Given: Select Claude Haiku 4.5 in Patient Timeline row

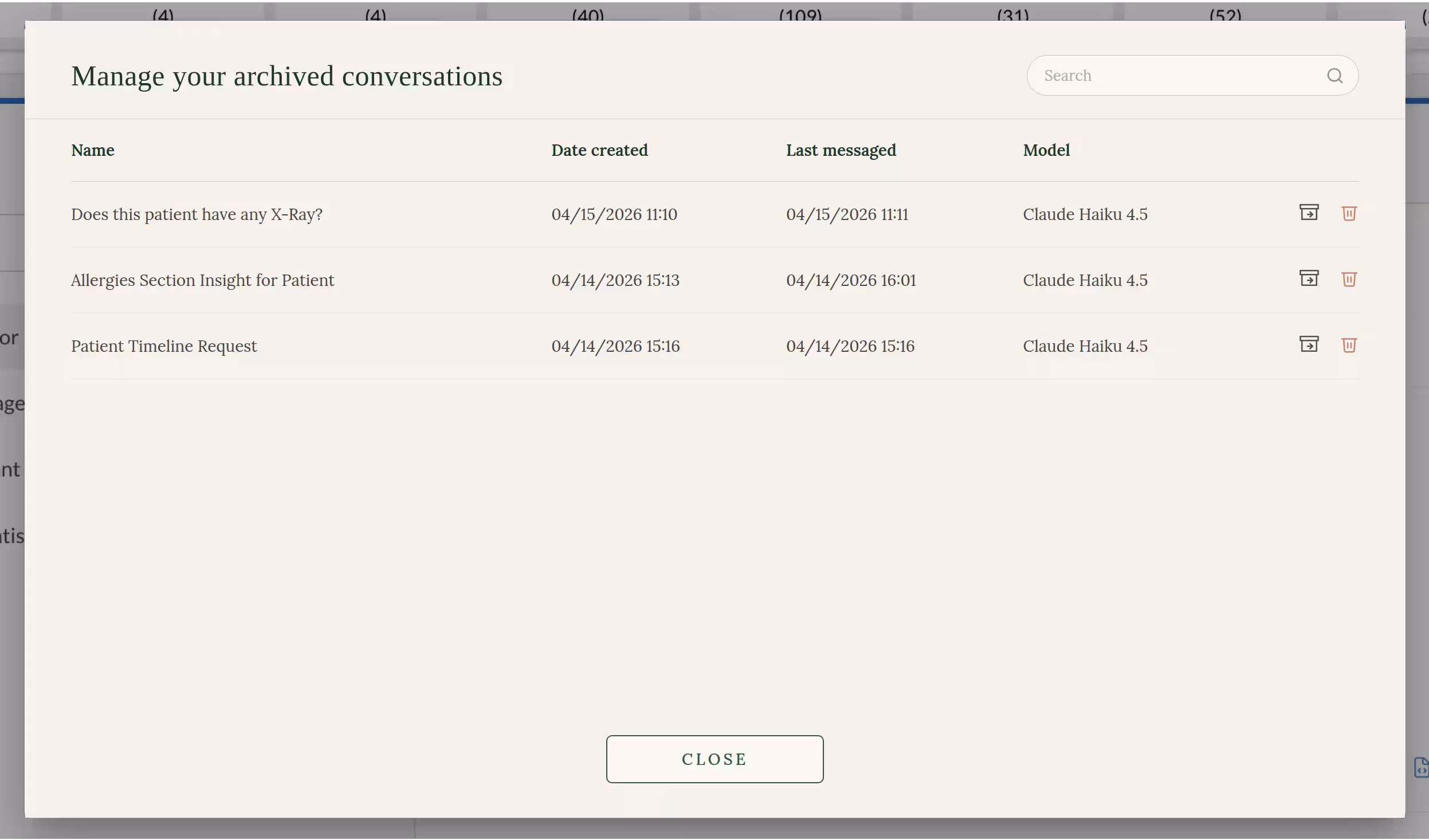Looking at the screenshot, I should point(1085,346).
